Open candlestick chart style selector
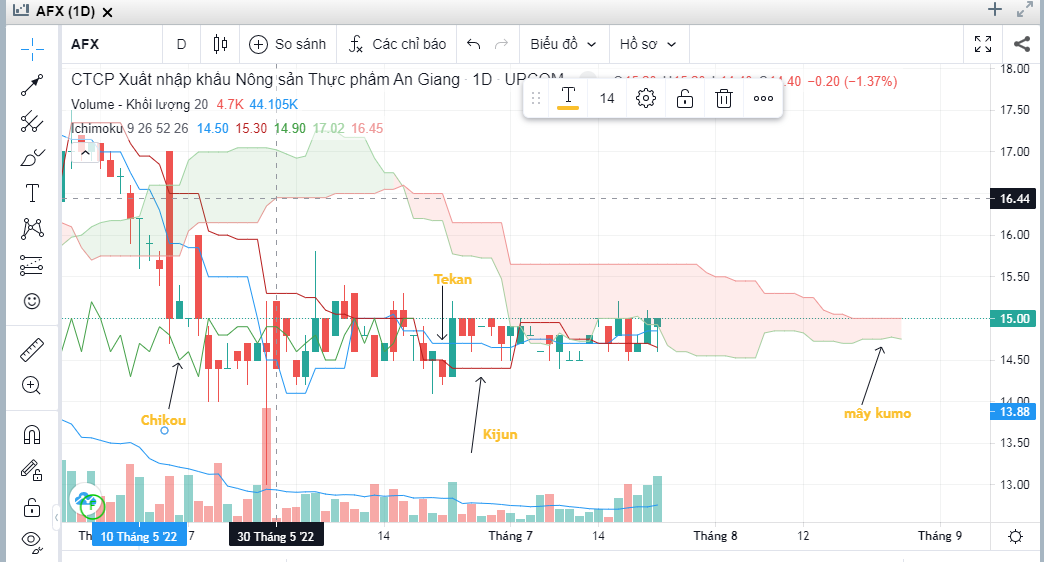 [220, 44]
